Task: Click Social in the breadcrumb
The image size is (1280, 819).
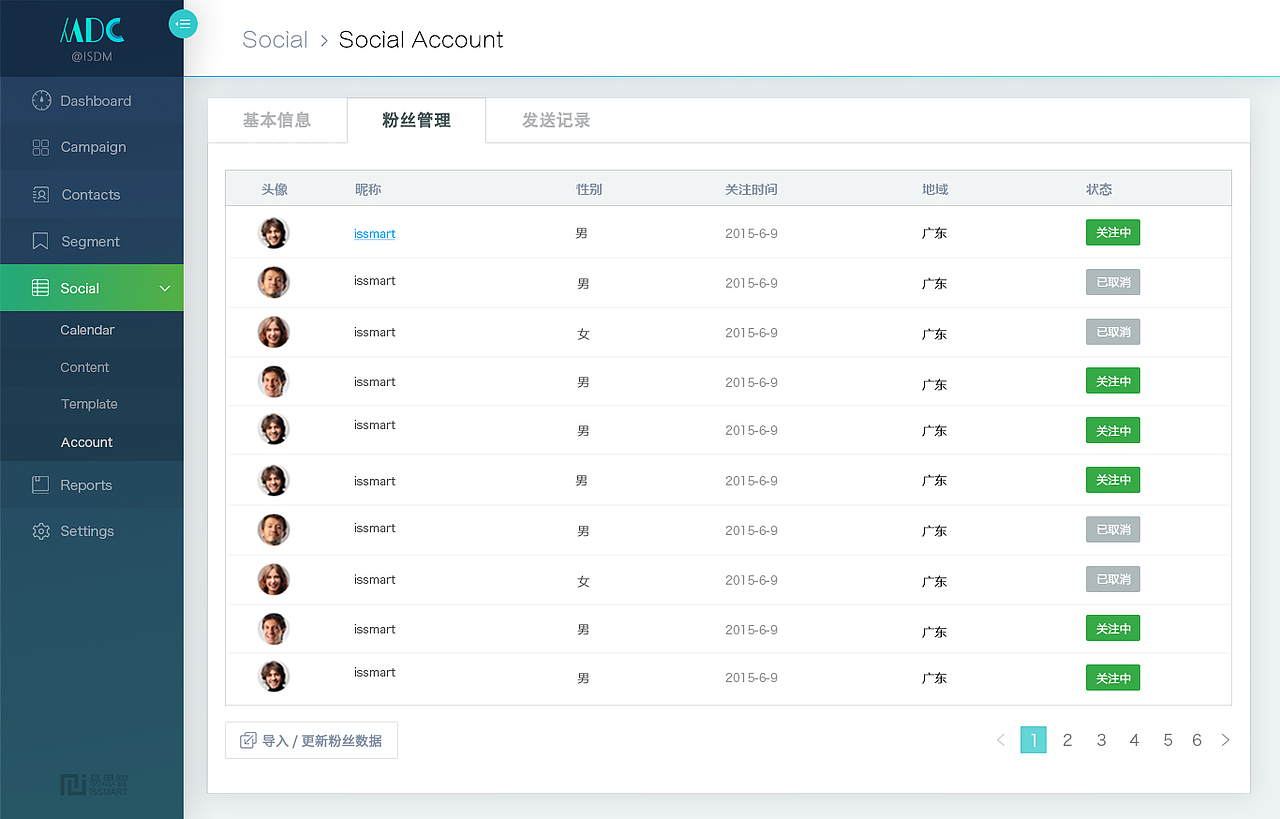Action: pyautogui.click(x=275, y=40)
